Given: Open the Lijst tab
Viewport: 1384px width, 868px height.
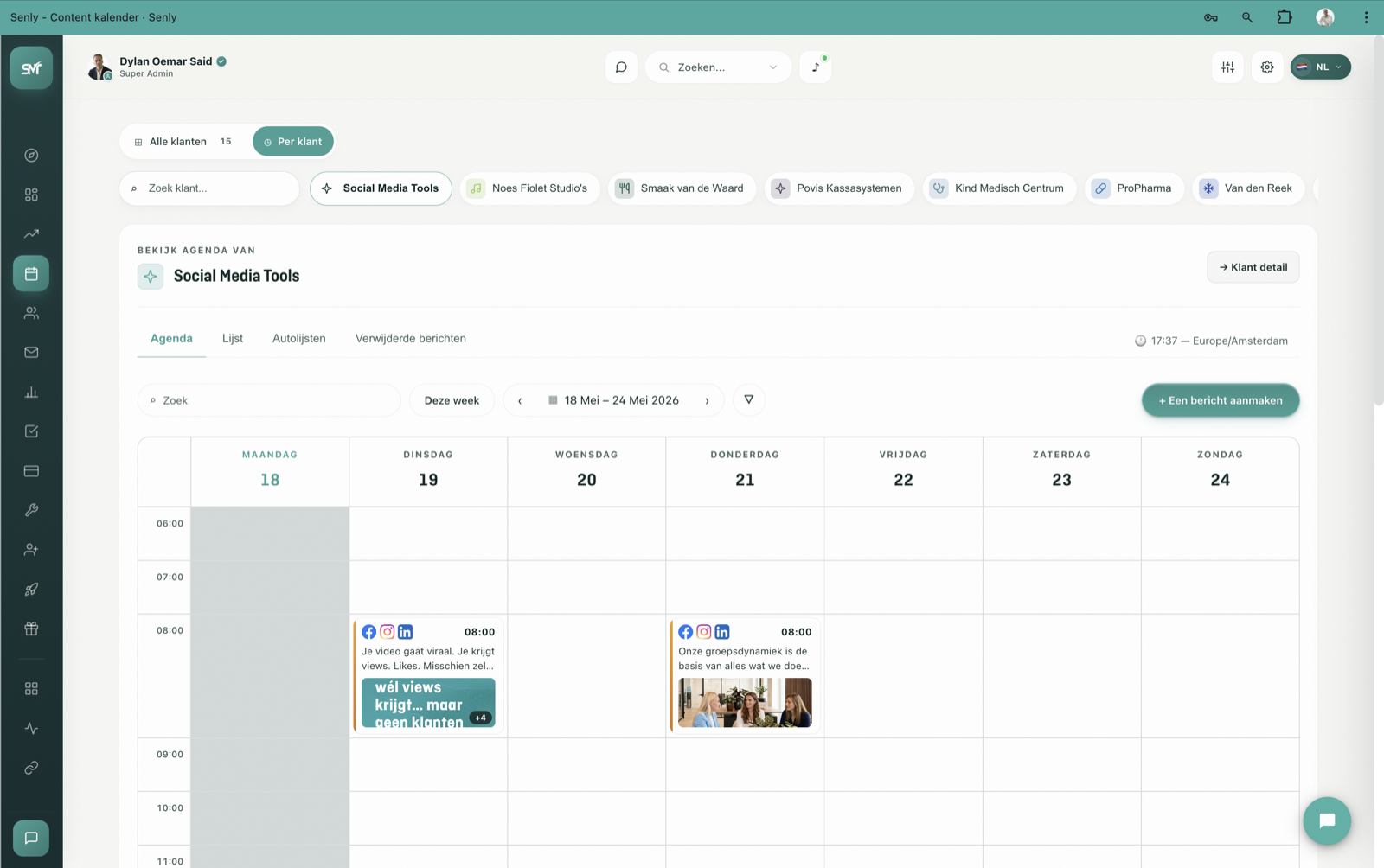Looking at the screenshot, I should (233, 339).
